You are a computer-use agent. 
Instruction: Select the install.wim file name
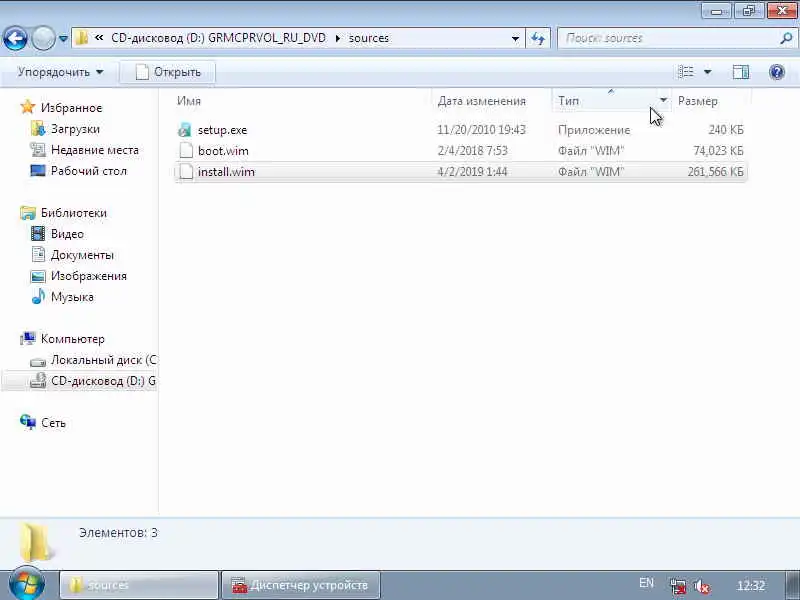pos(226,172)
